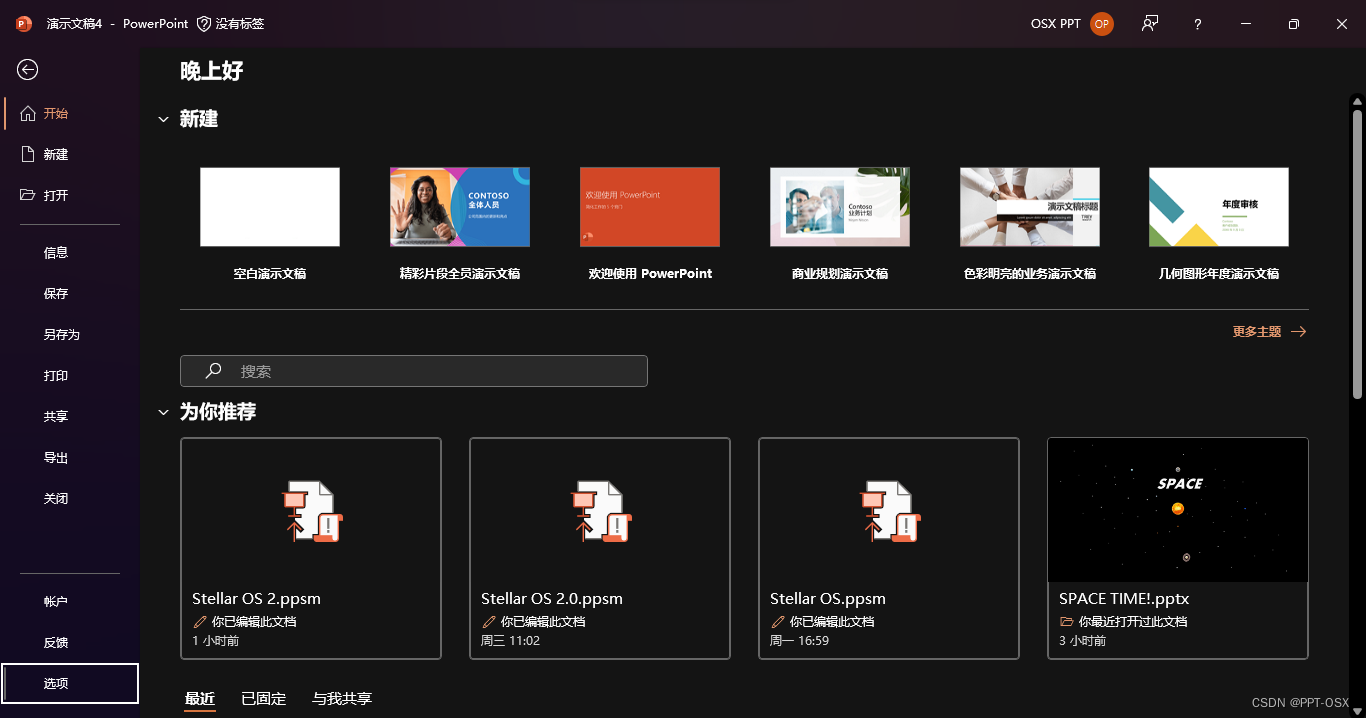Click the vertical scrollbar thumb
Screen dimensions: 1366x718
coord(1357,255)
